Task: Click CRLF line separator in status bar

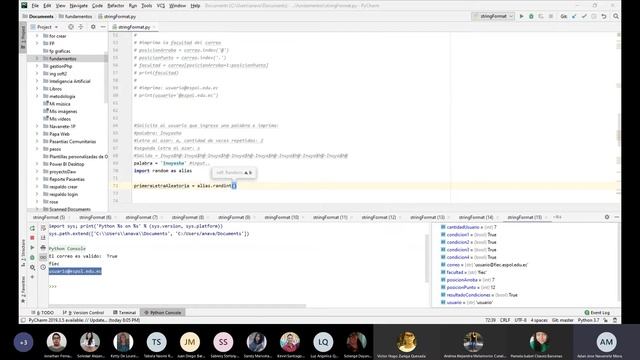Action: tap(505, 320)
